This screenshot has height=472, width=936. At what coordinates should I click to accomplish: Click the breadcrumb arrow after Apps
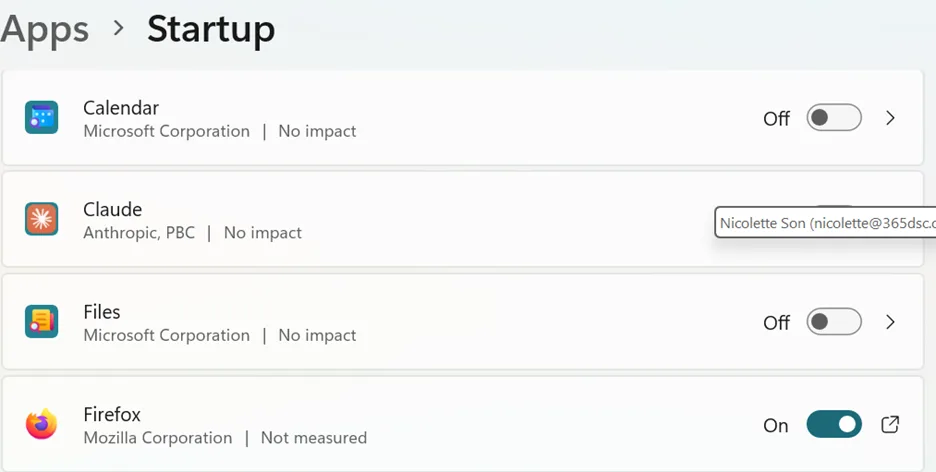click(x=119, y=27)
